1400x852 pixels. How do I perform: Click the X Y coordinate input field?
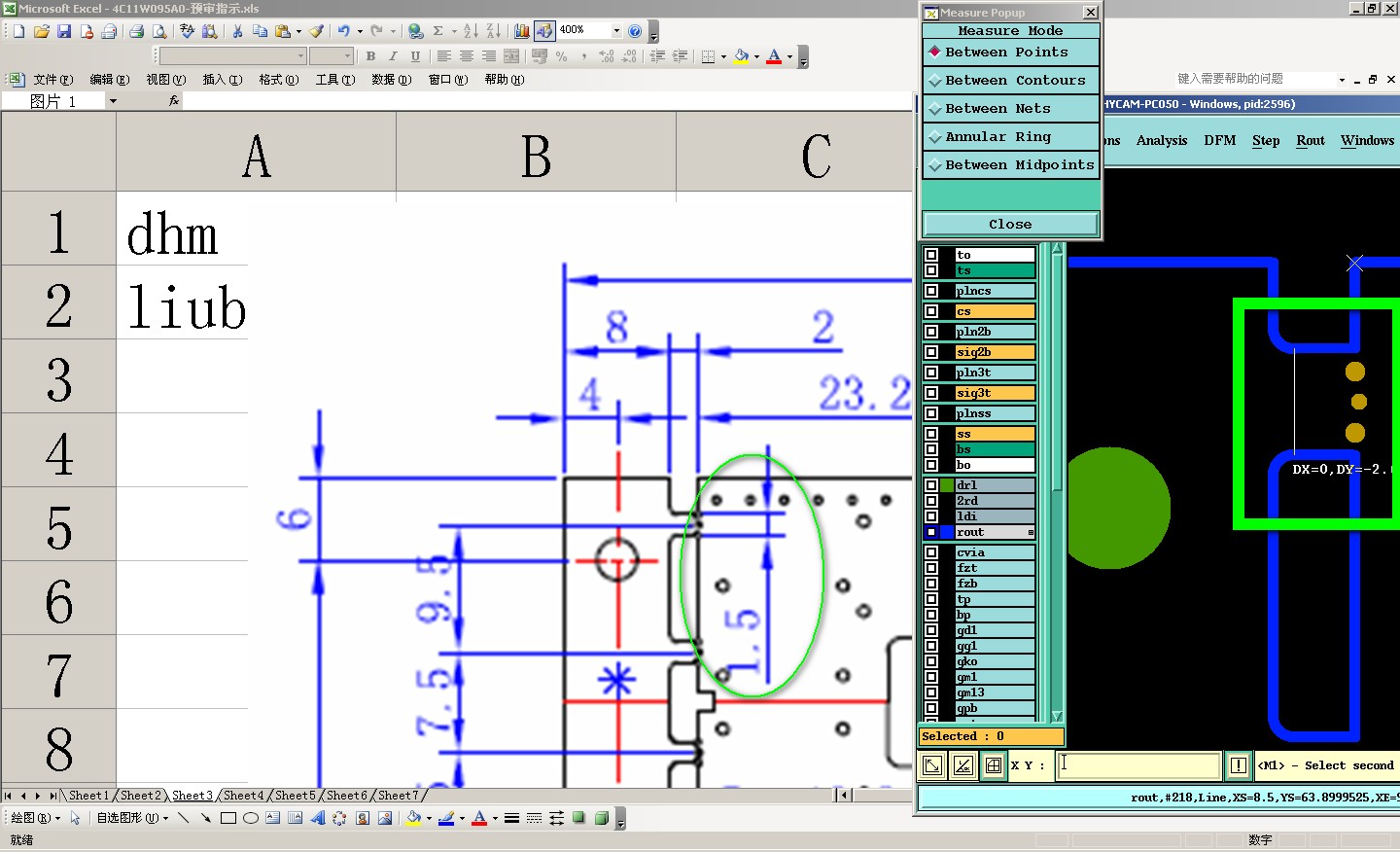coord(1138,765)
